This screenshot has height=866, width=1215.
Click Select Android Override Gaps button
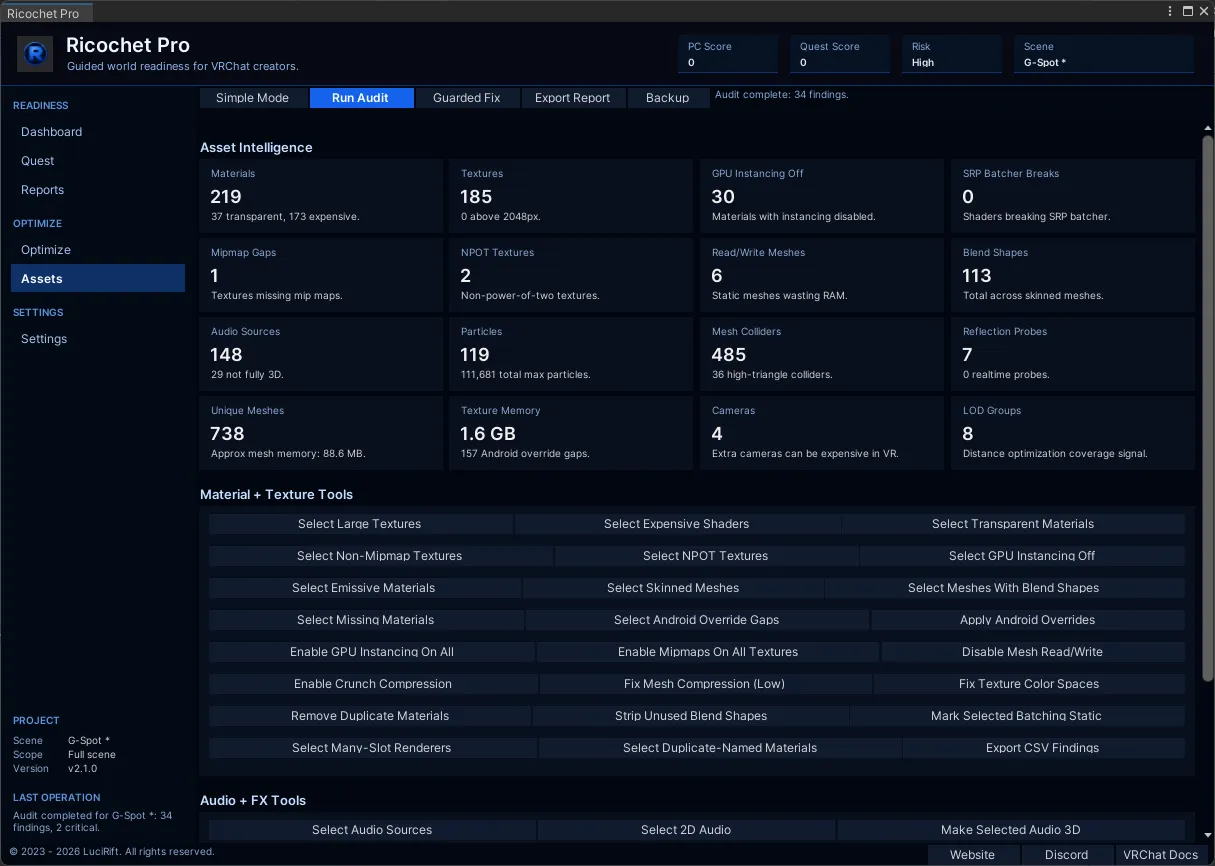pyautogui.click(x=697, y=620)
